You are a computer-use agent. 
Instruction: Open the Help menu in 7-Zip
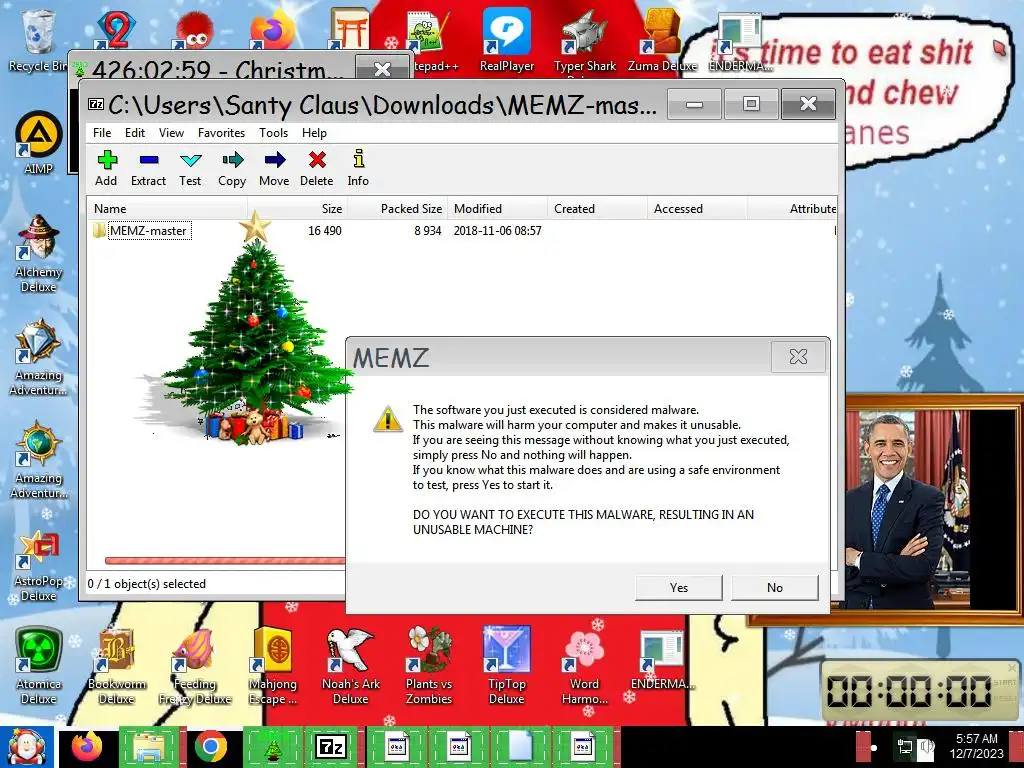pyautogui.click(x=314, y=133)
